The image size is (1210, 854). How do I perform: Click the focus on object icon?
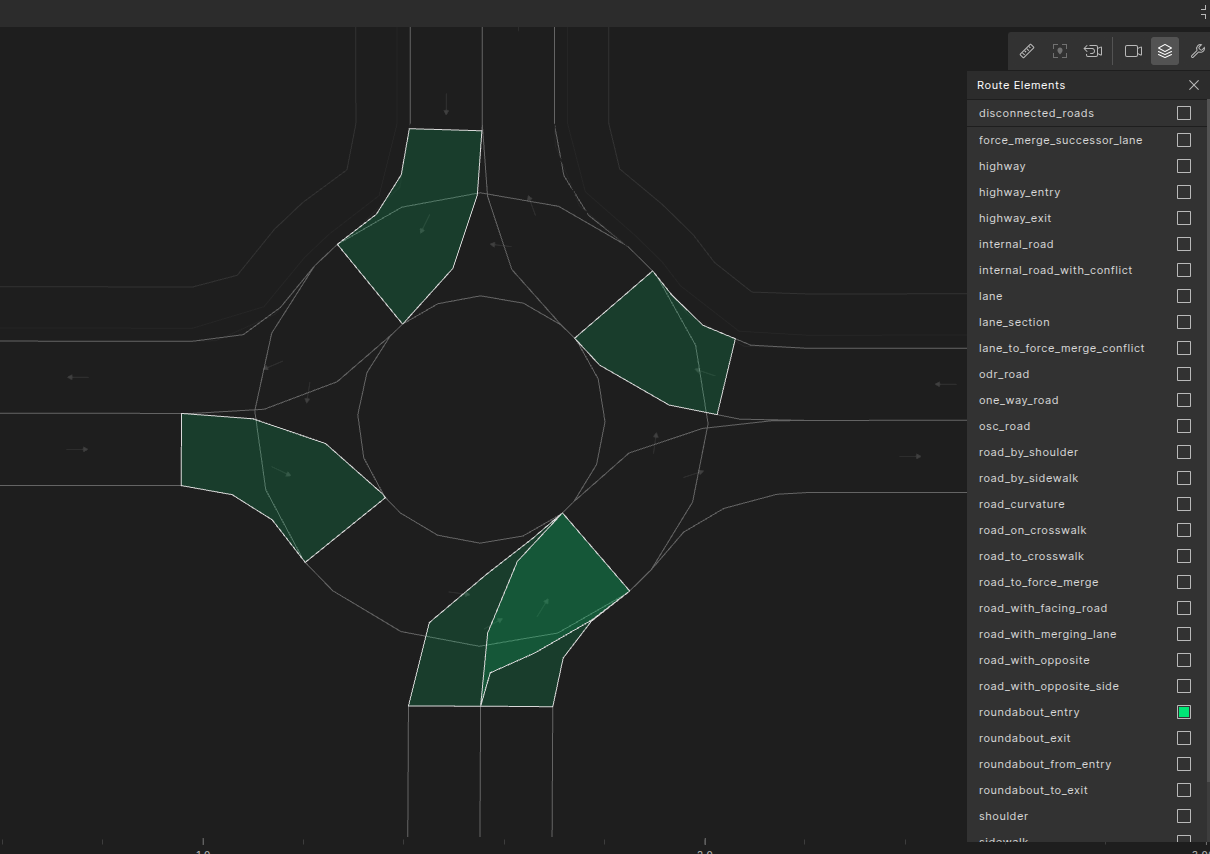(1060, 51)
